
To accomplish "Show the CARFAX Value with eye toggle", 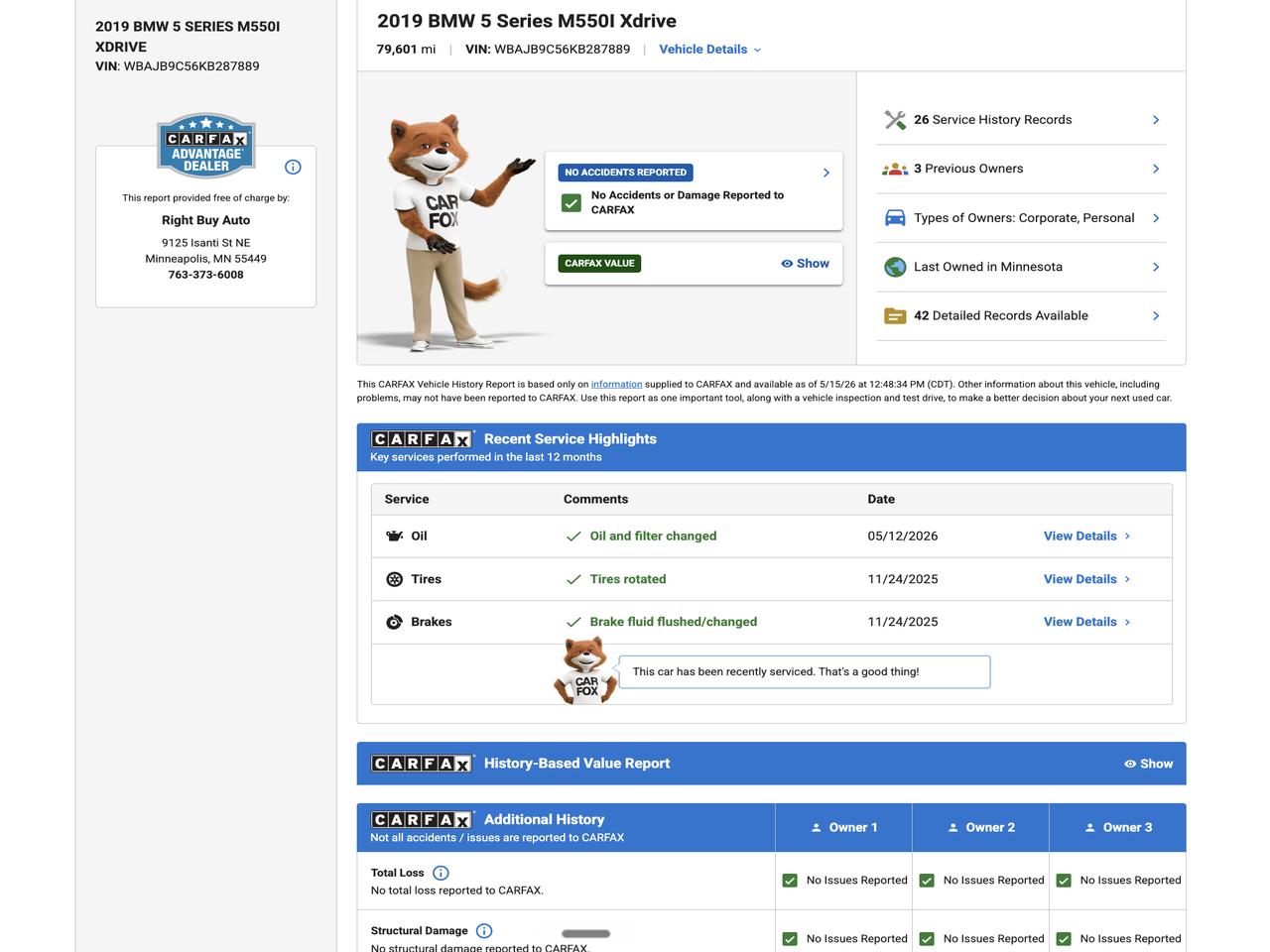I will tap(805, 264).
